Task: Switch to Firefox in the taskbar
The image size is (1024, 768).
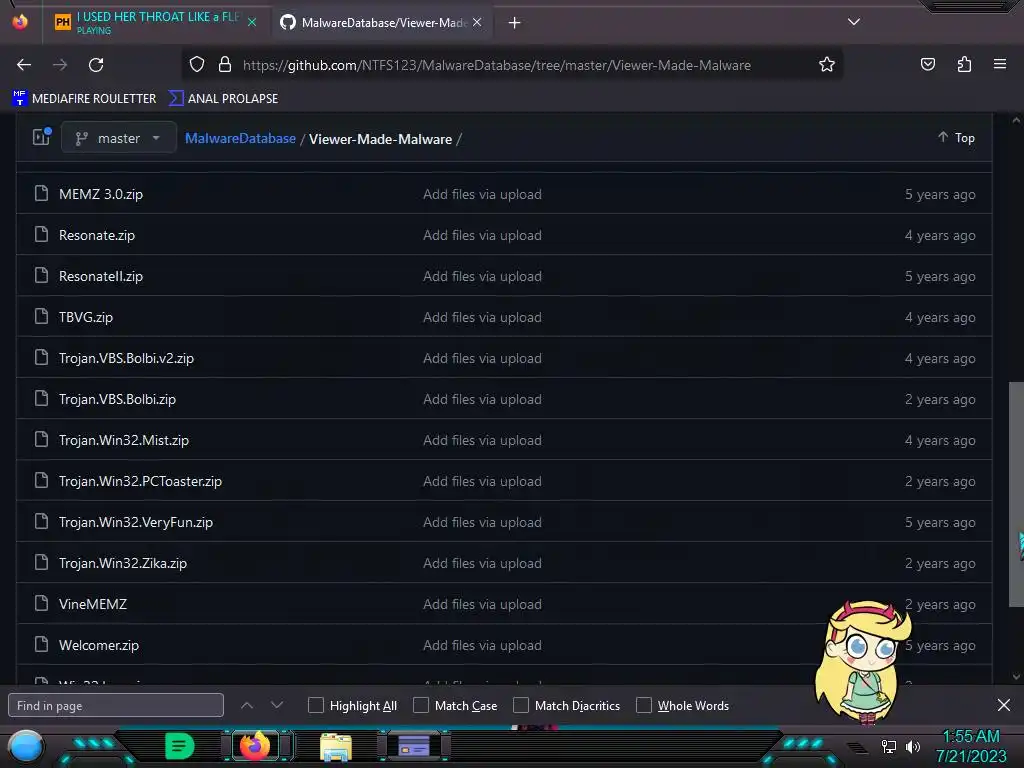Action: tap(255, 746)
